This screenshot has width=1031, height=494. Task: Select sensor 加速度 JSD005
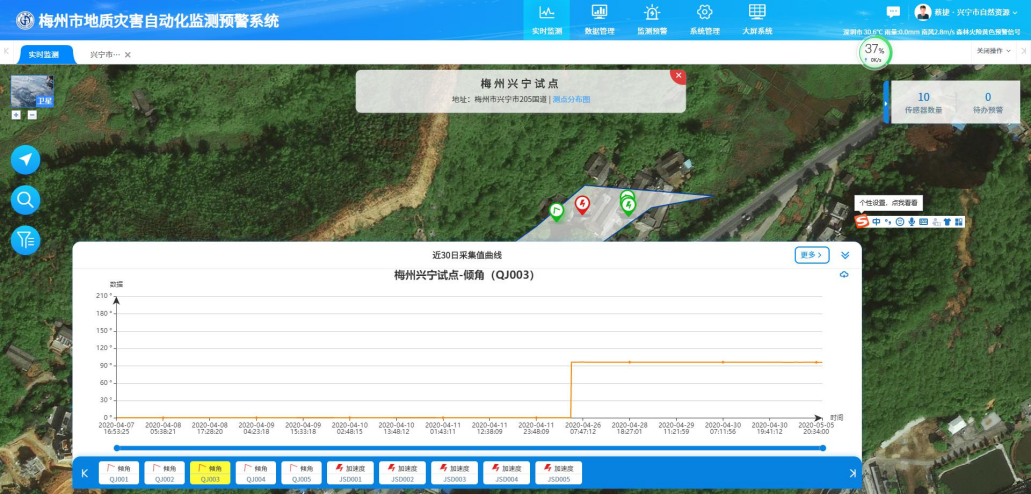(x=558, y=473)
